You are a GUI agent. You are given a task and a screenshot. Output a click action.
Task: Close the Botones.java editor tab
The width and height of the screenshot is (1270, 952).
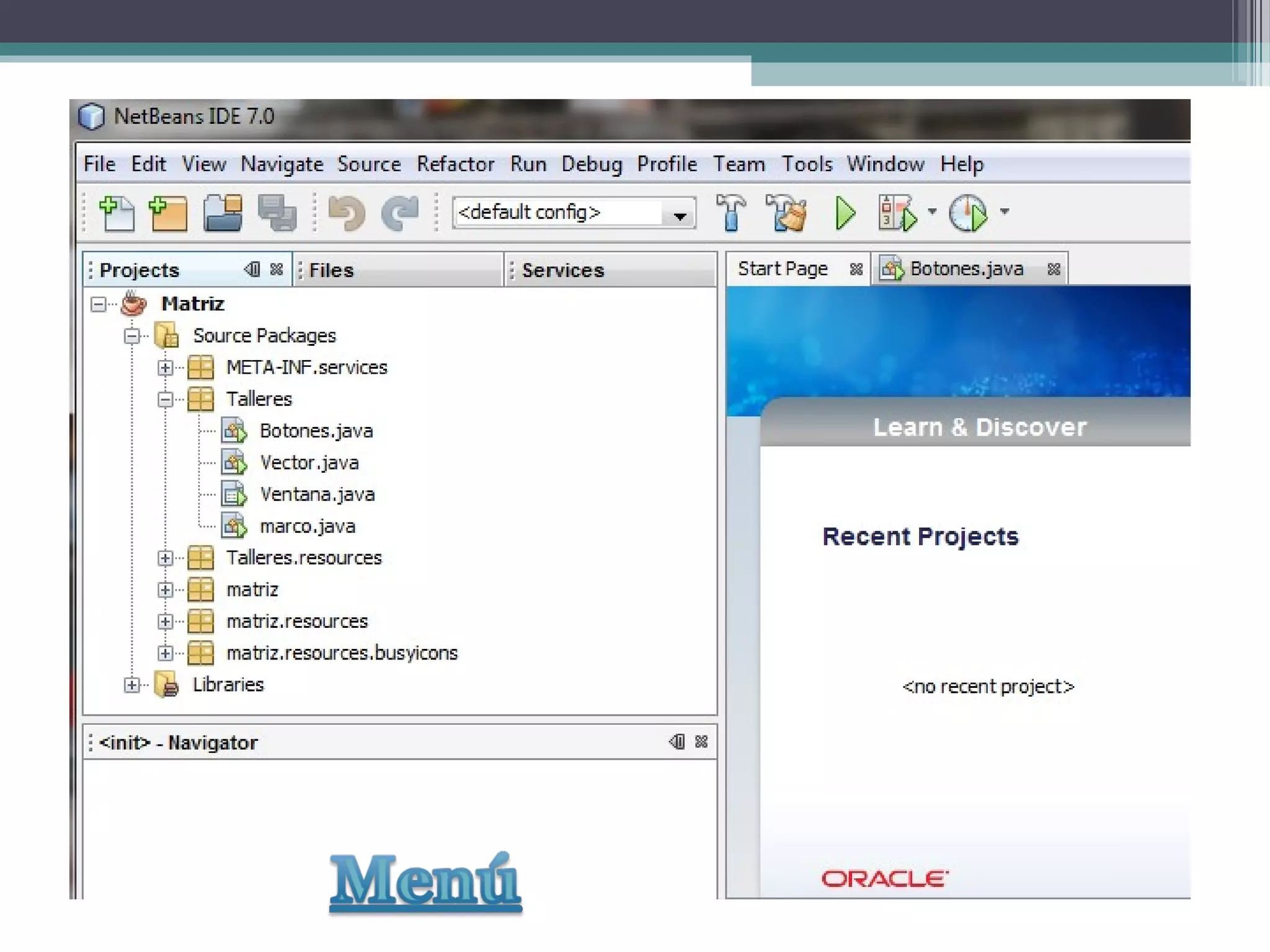tap(1054, 269)
